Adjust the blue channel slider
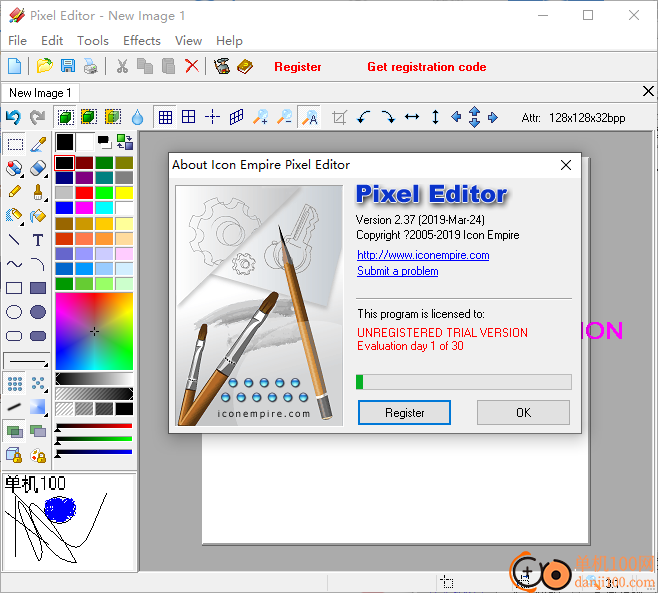This screenshot has height=593, width=658. point(94,453)
